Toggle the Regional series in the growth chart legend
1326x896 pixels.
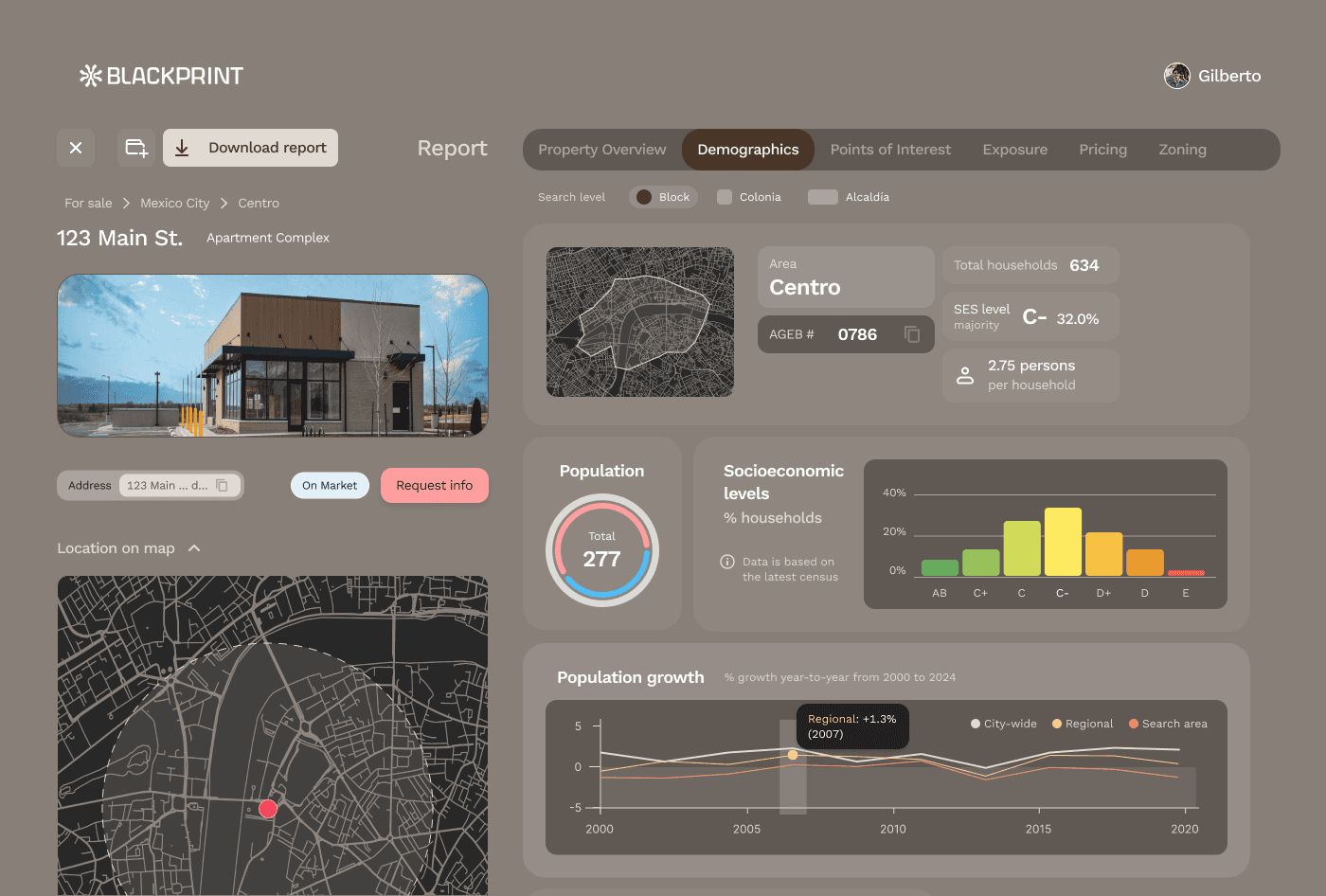[1082, 723]
